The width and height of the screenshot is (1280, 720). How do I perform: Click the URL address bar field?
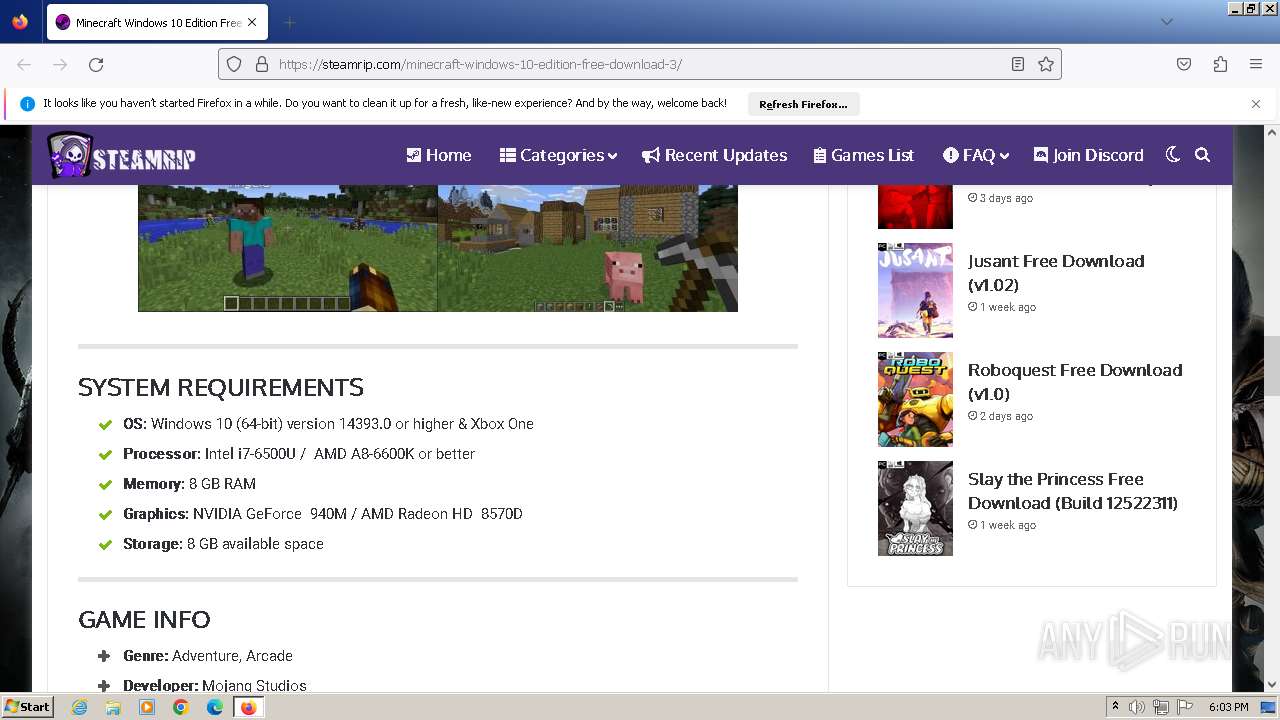pos(640,64)
